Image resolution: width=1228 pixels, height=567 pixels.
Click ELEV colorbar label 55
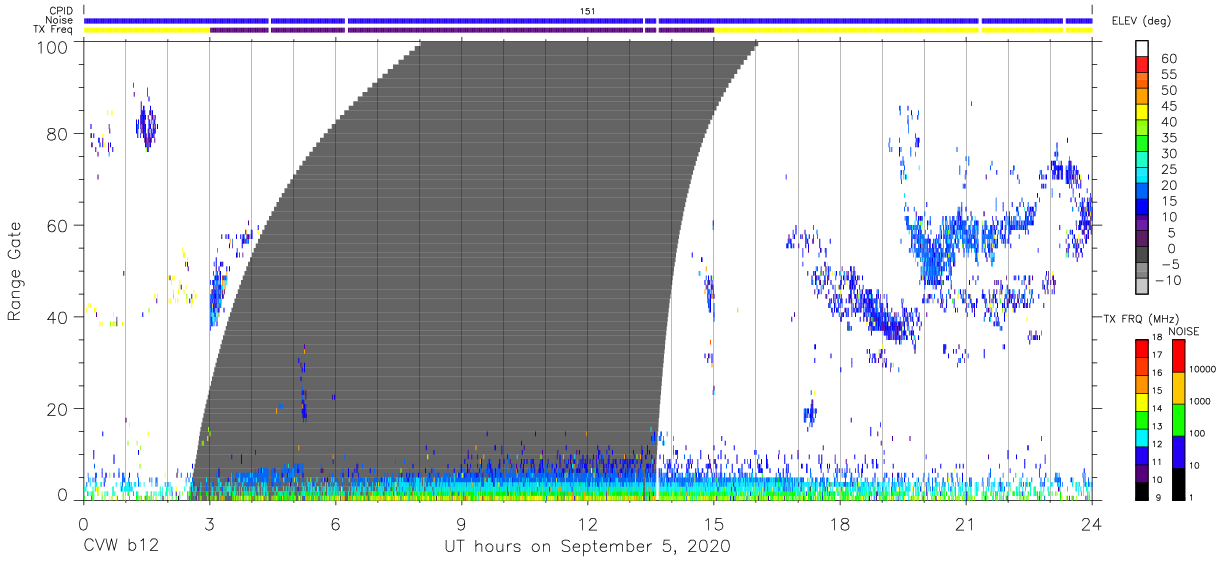tap(1167, 75)
